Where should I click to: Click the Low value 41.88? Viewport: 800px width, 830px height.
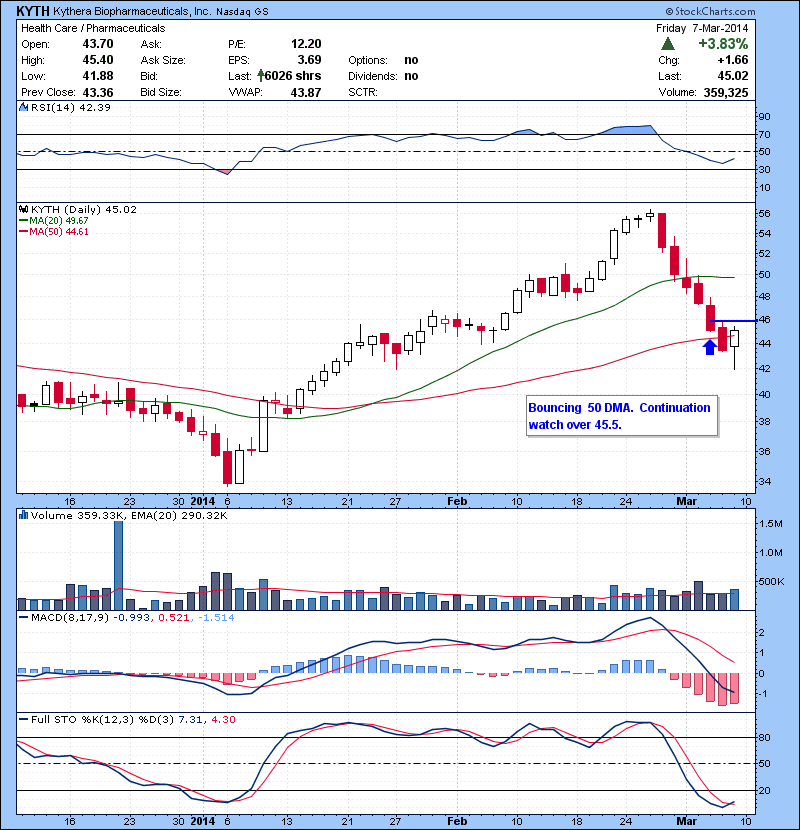(98, 76)
